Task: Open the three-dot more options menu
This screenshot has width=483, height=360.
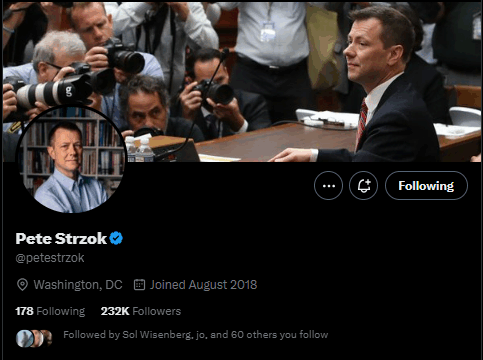Action: [328, 186]
